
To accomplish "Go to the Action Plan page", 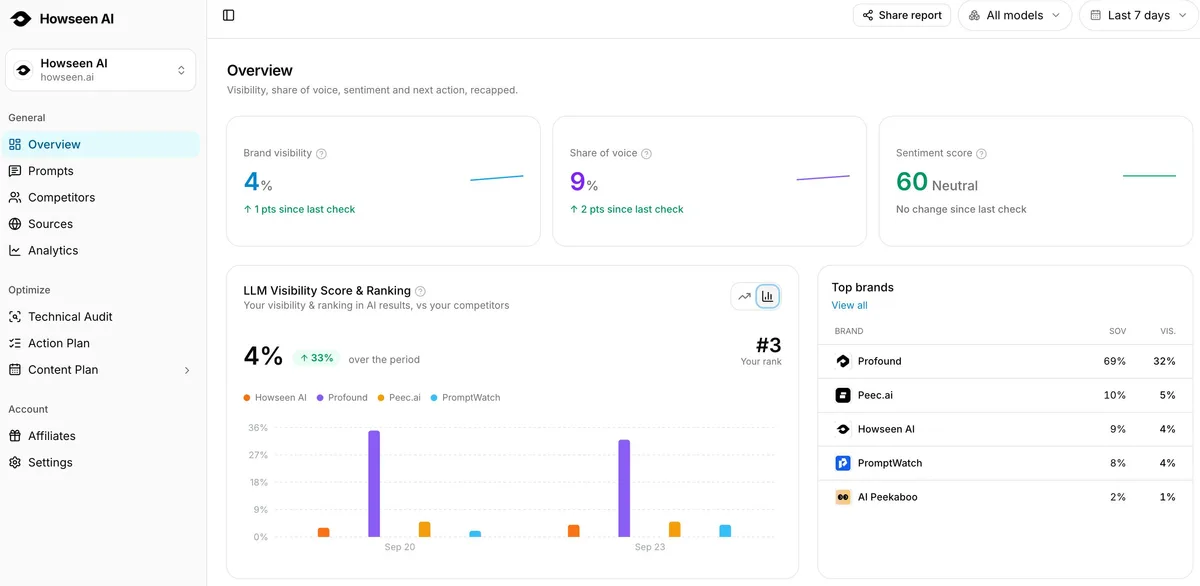I will tap(100, 343).
